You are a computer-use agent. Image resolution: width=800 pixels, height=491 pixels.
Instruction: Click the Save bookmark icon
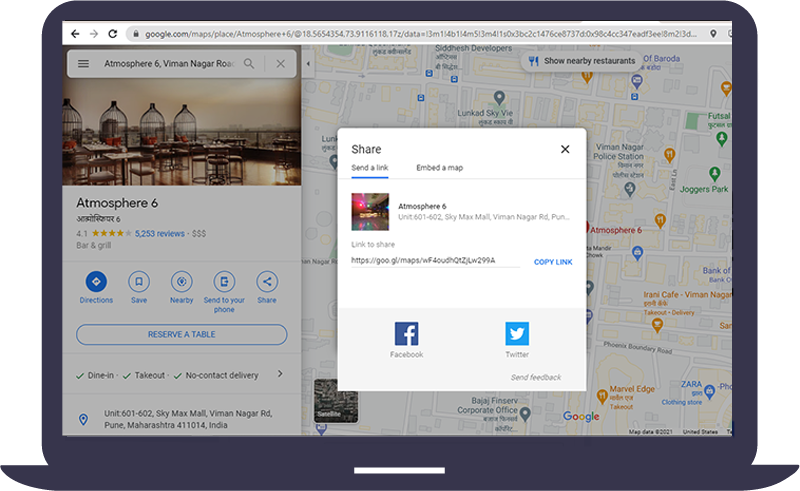coord(139,281)
